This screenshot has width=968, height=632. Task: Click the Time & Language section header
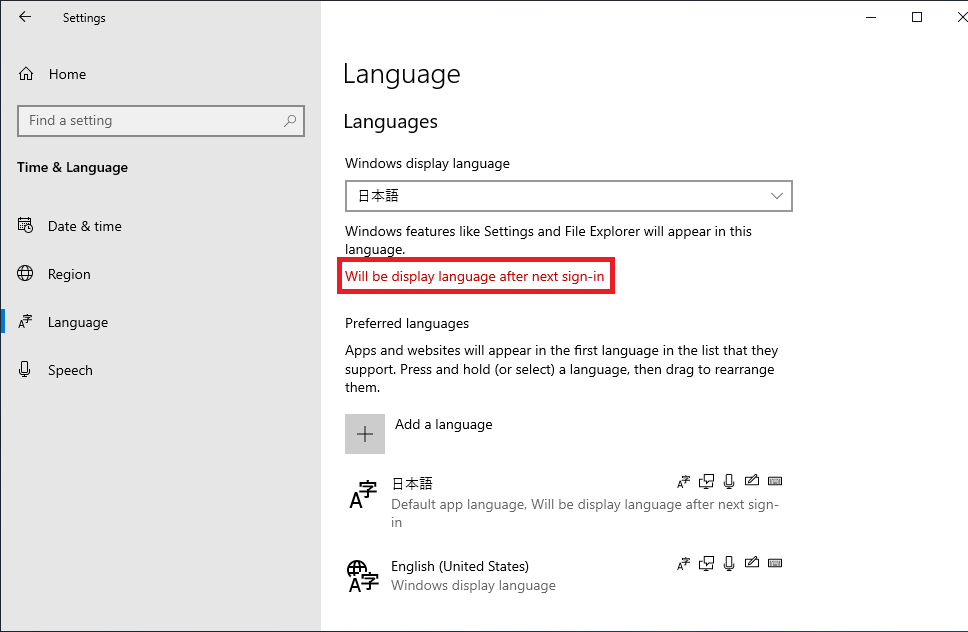click(x=72, y=168)
